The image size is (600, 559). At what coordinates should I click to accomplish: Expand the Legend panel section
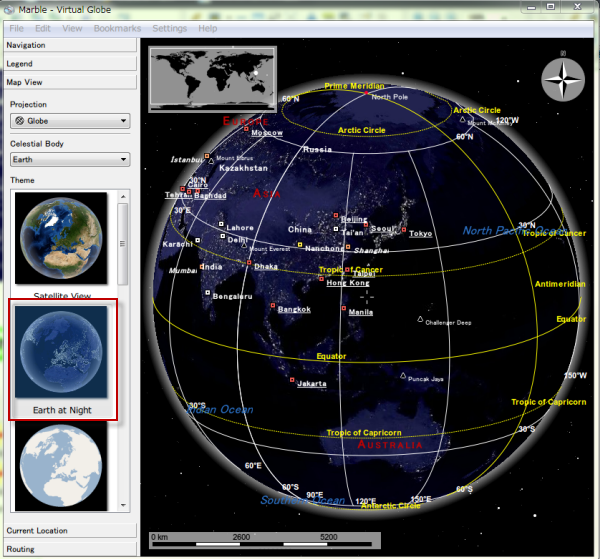(x=69, y=64)
